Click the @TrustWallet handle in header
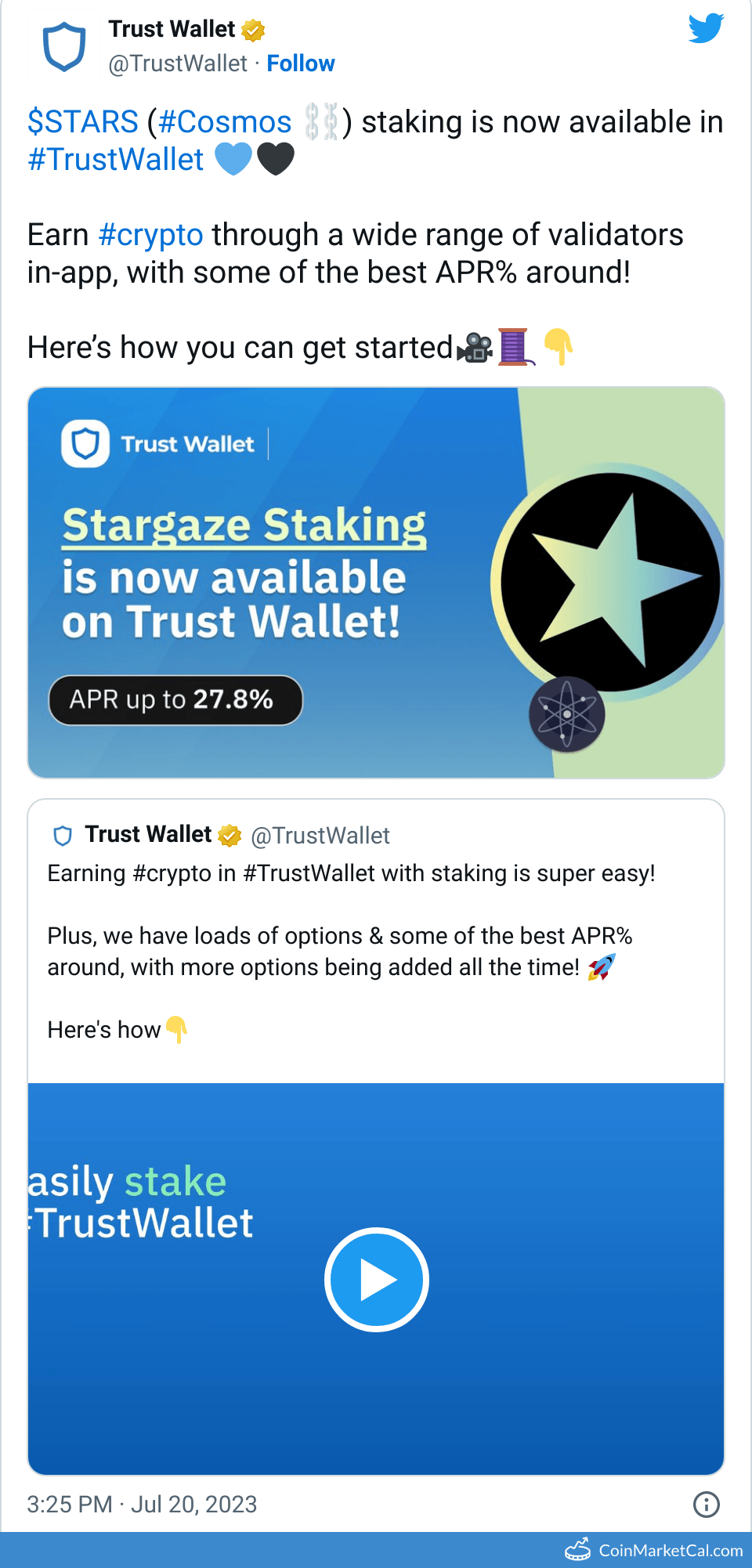752x1568 pixels. tap(178, 63)
